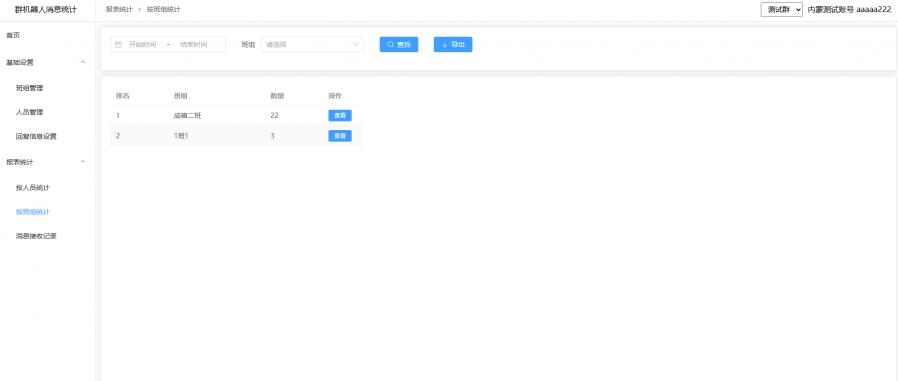
Task: Click the 结束时间 end date field
Action: point(194,45)
